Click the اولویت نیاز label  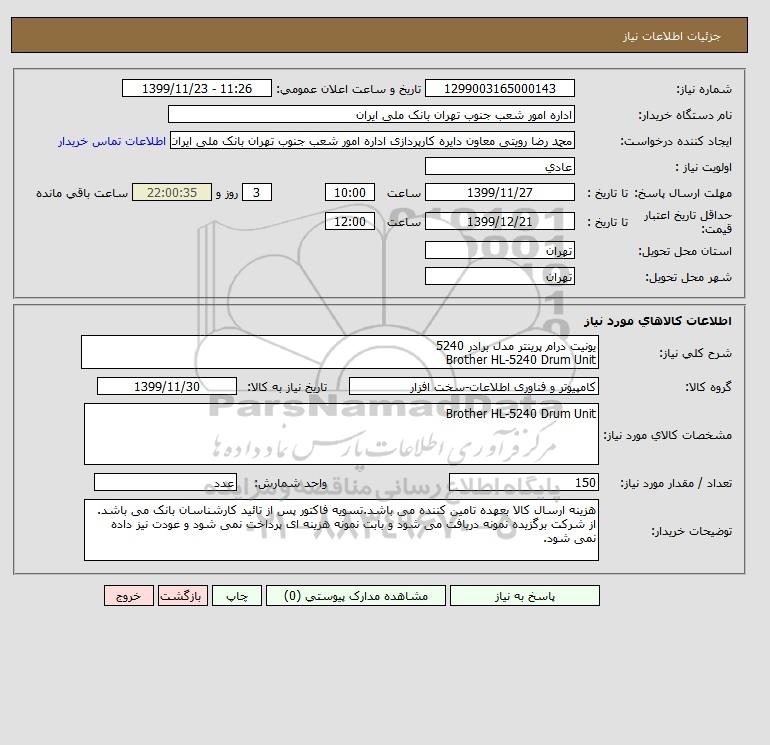[704, 167]
